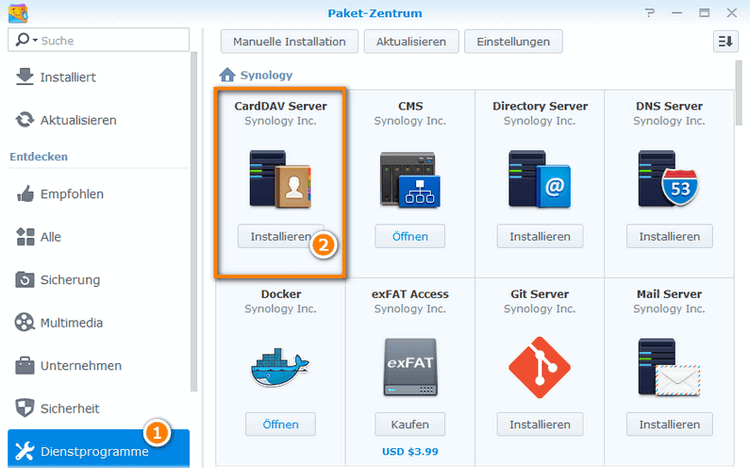Viewport: 750px width, 468px height.
Task: Click the sidebar vertical scrollbar
Action: [194, 222]
